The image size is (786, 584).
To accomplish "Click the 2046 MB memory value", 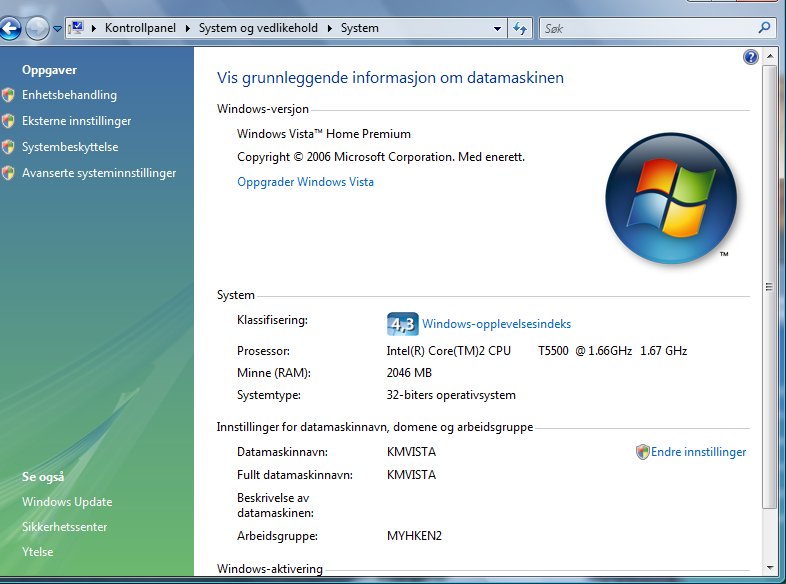I will 409,372.
